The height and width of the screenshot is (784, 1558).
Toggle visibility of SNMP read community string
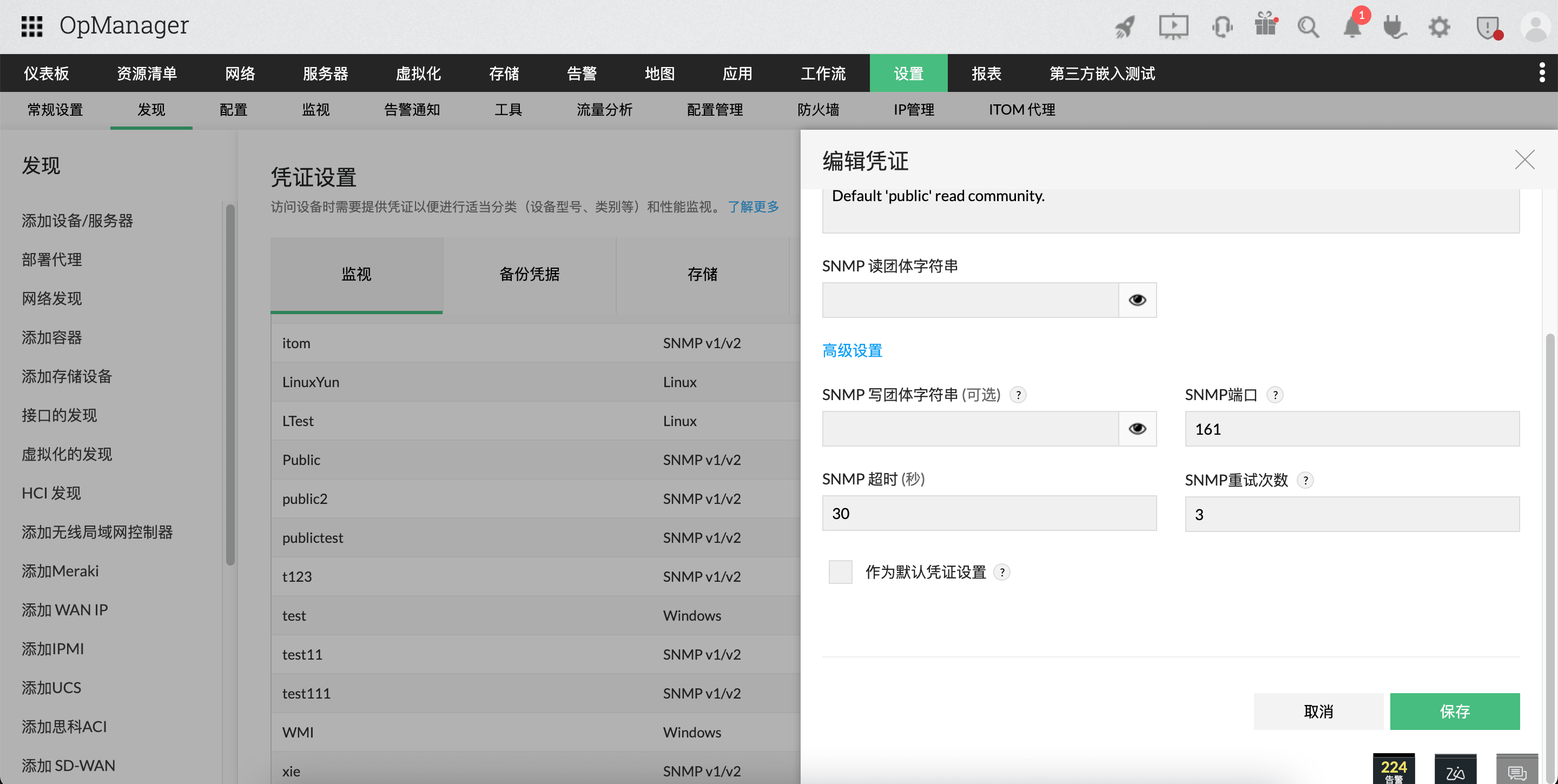[1138, 299]
